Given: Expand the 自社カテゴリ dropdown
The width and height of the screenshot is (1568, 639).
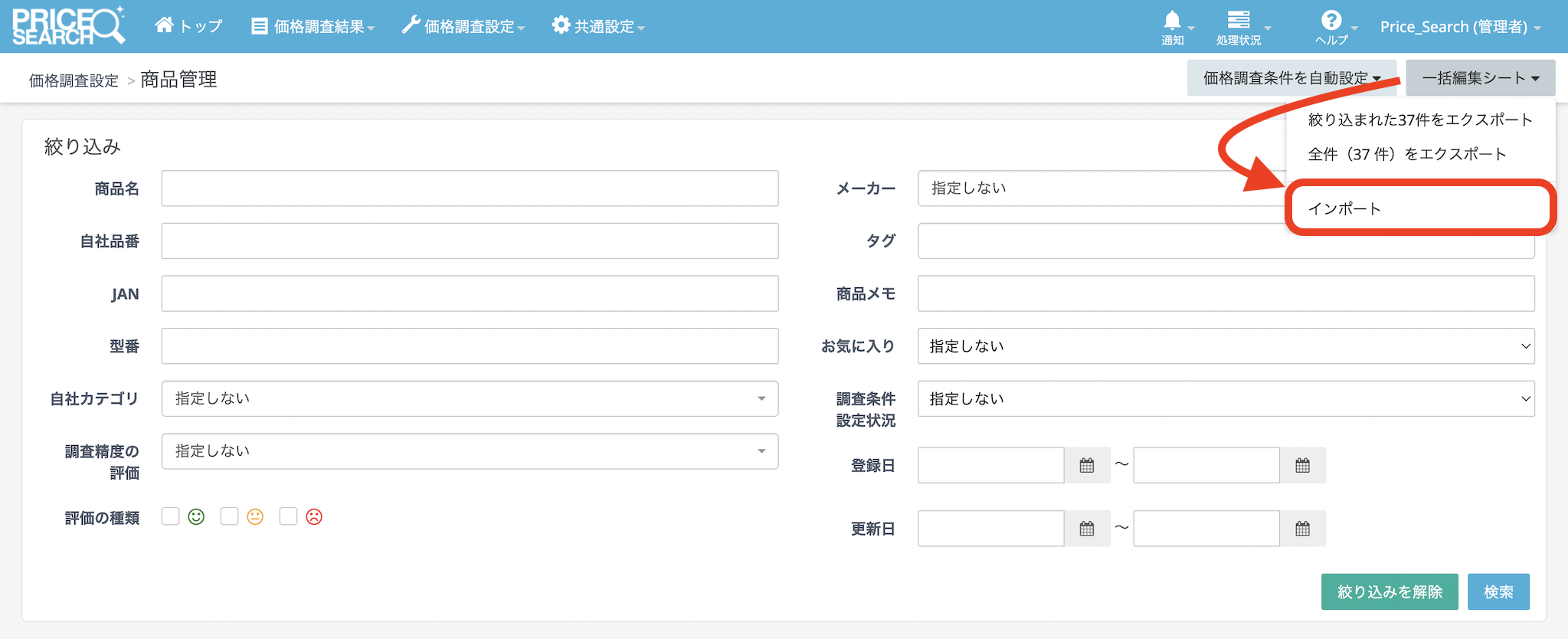Looking at the screenshot, I should coord(470,398).
